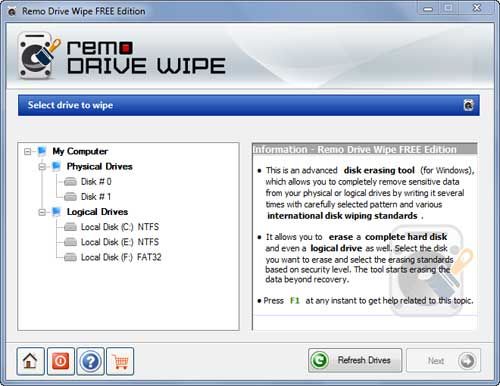Viewport: 500px width, 386px height.
Task: Collapse the Logical Drives node
Action: click(42, 212)
